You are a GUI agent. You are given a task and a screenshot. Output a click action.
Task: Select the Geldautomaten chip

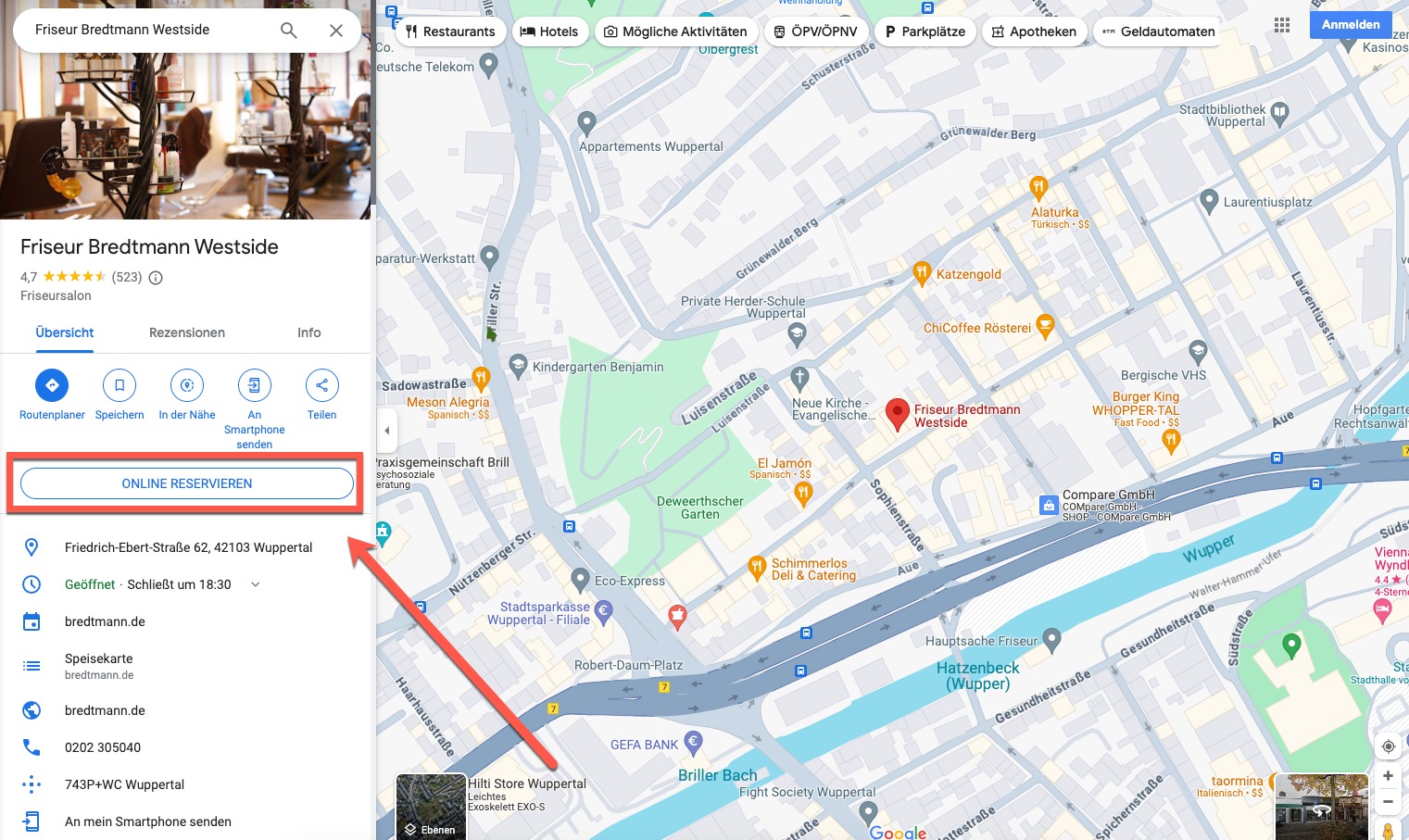click(x=1158, y=31)
